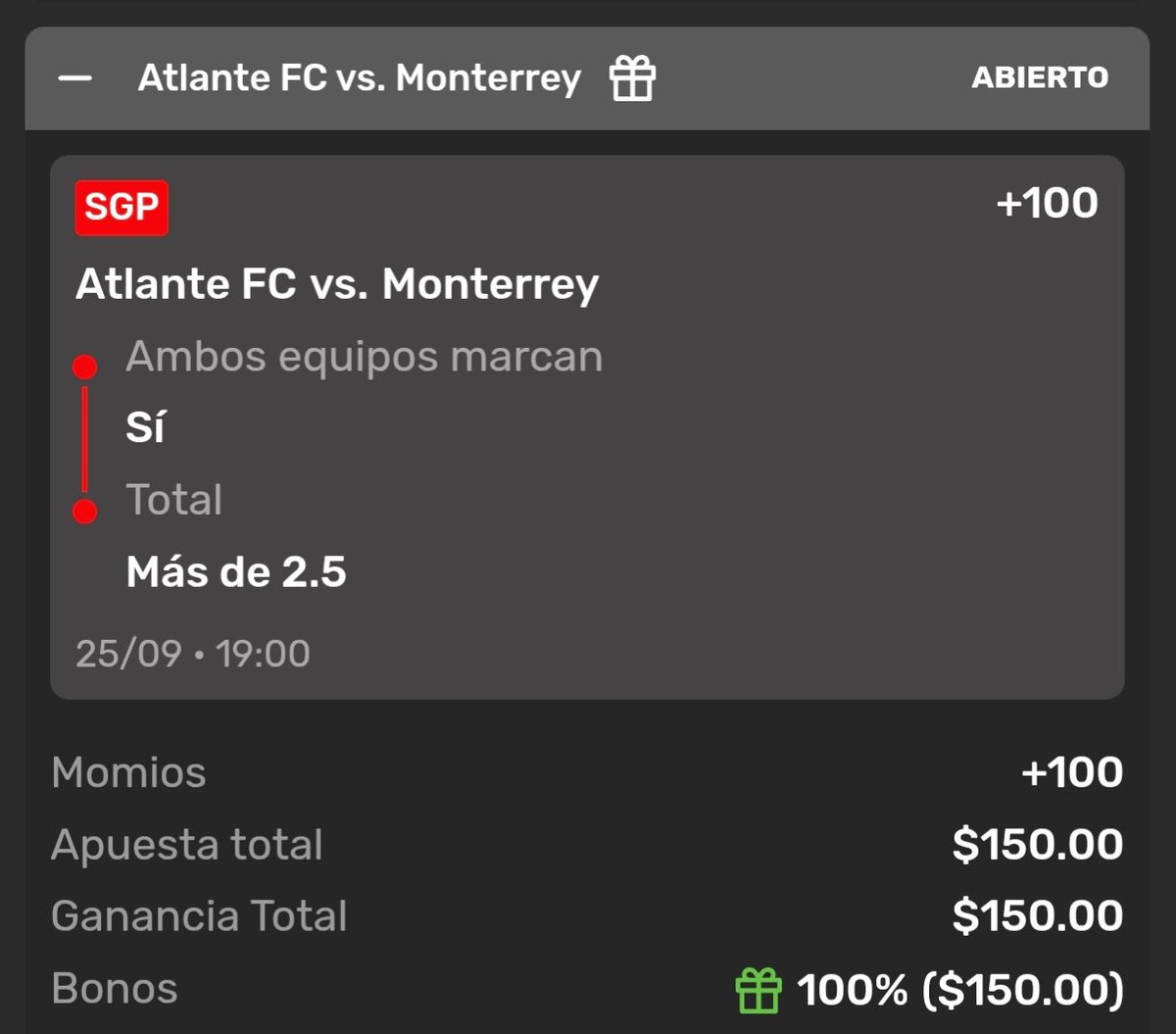Click the 100% ($150.00) bonus value
This screenshot has height=1034, width=1176.
960,990
